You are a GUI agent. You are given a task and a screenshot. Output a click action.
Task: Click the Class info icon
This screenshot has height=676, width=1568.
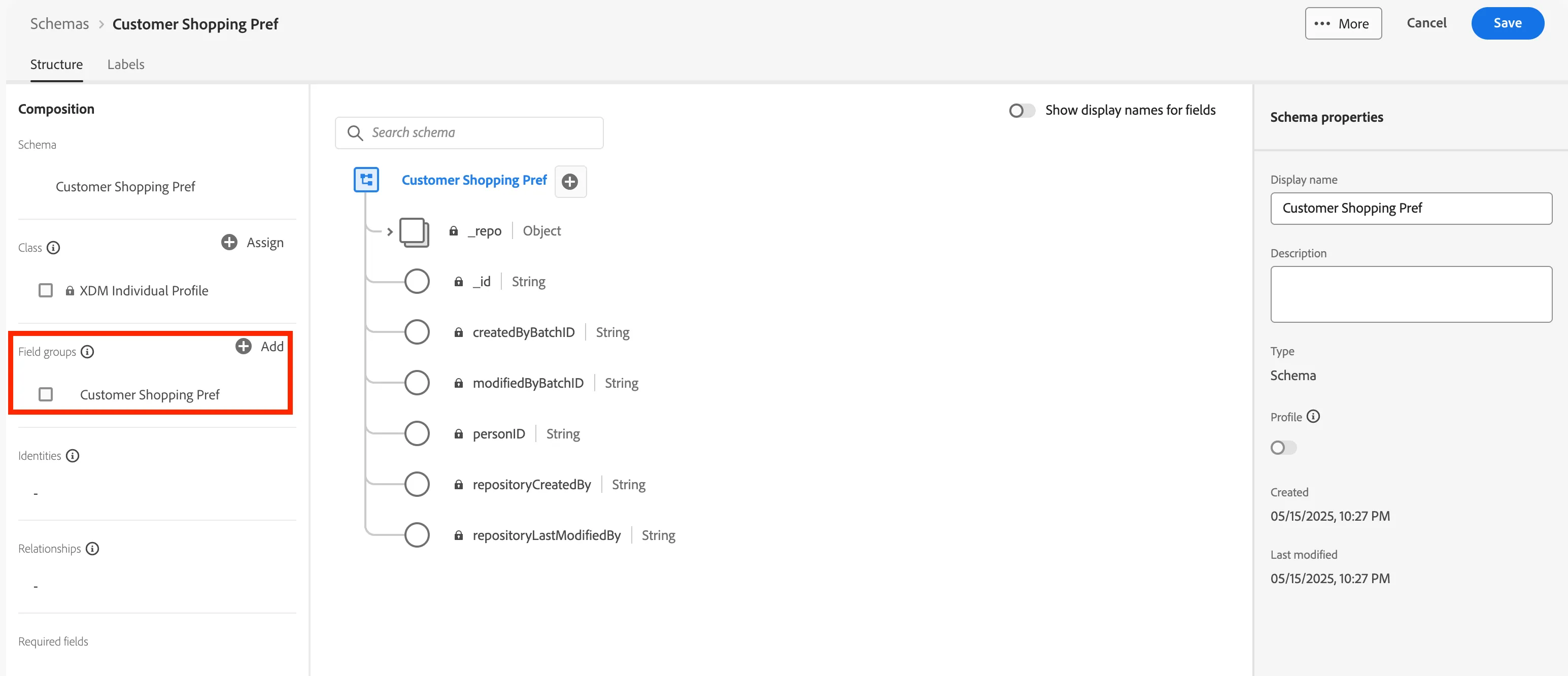coord(54,247)
